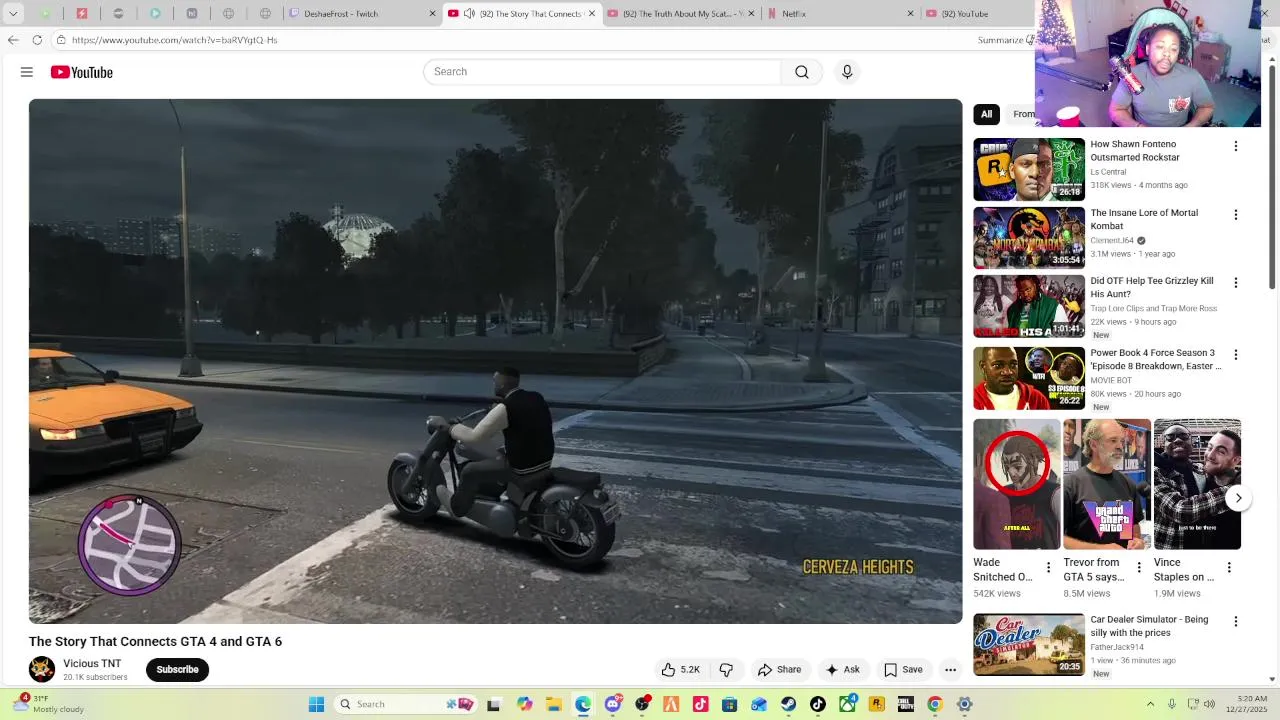Mute tab via speaker icon on tab

click(x=469, y=14)
